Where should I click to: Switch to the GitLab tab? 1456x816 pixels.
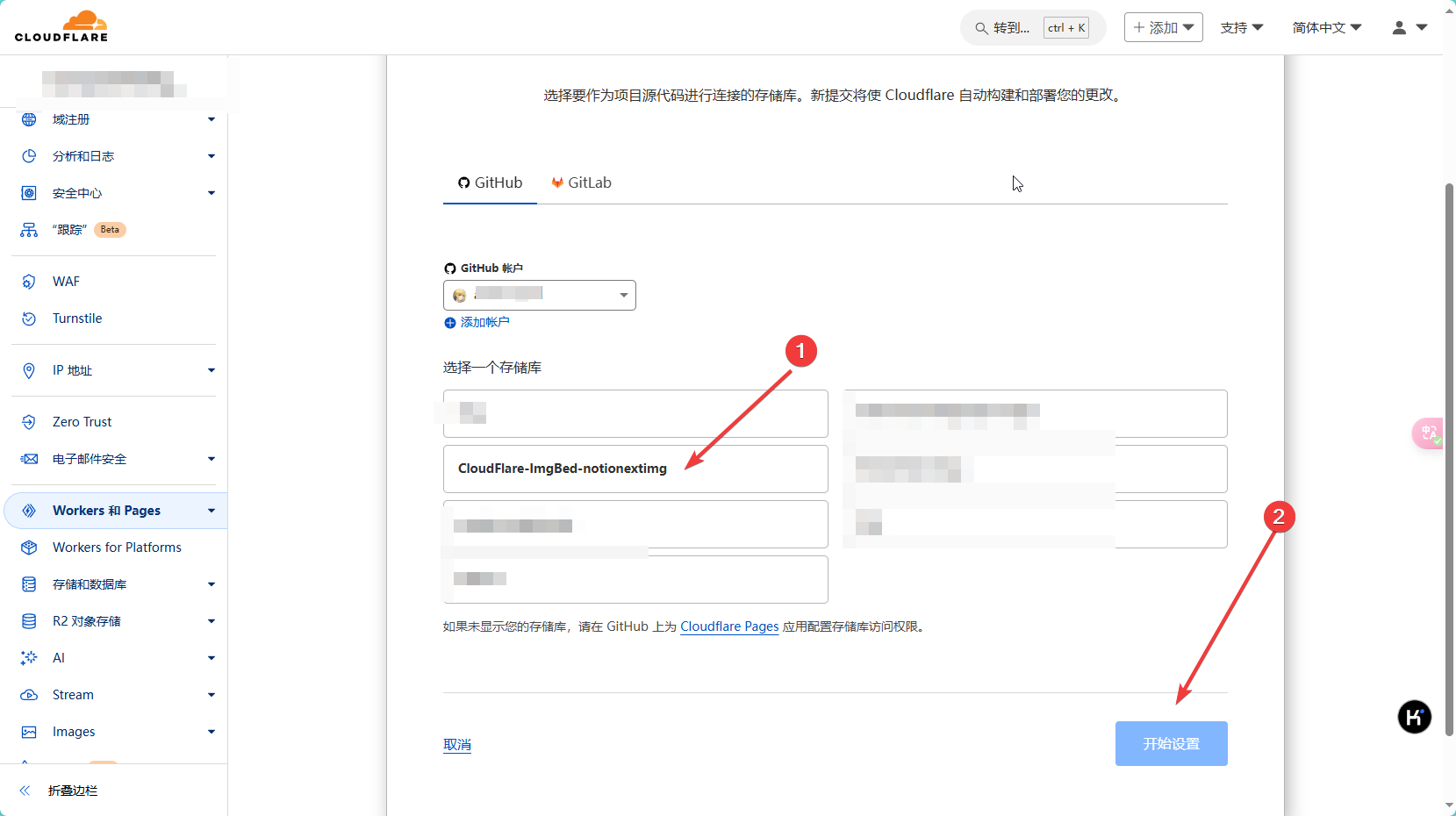(x=581, y=183)
